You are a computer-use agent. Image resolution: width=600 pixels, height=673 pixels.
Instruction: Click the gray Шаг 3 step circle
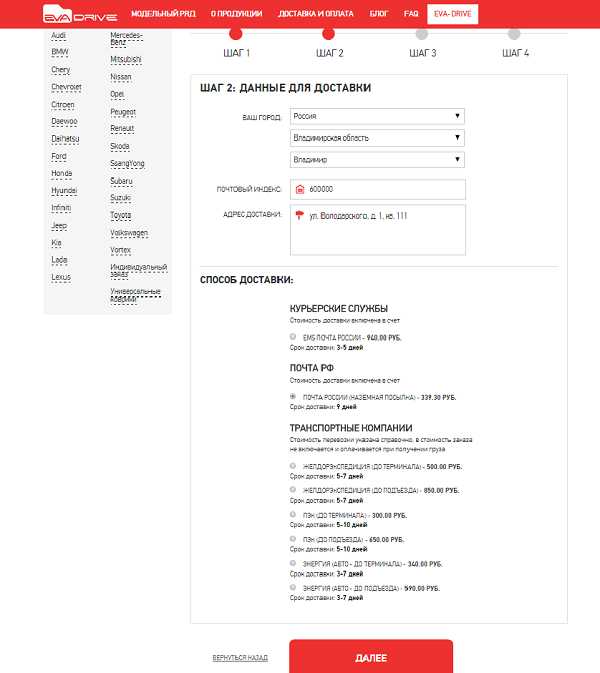421,34
